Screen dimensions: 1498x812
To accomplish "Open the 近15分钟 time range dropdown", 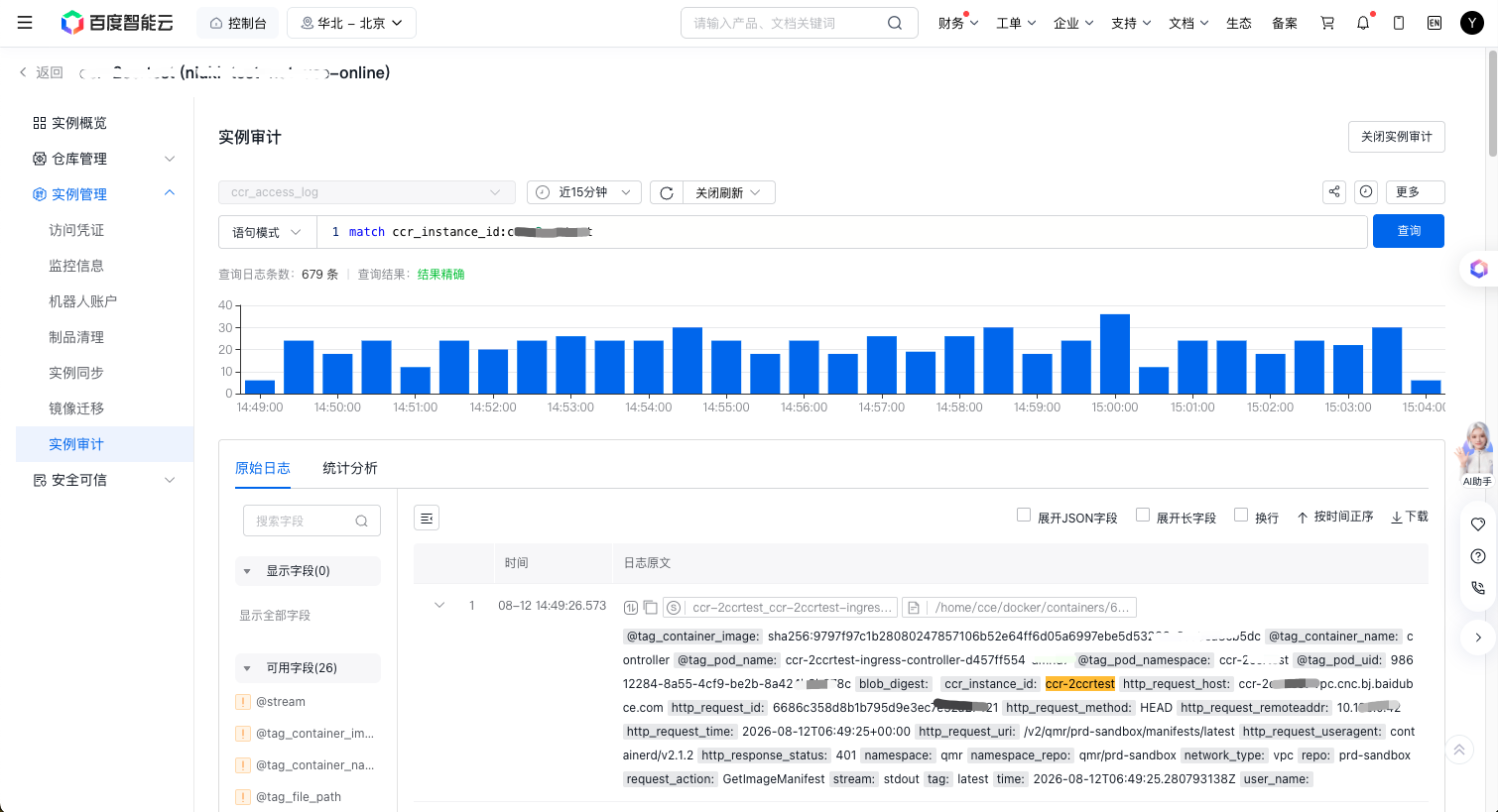I will (x=584, y=192).
